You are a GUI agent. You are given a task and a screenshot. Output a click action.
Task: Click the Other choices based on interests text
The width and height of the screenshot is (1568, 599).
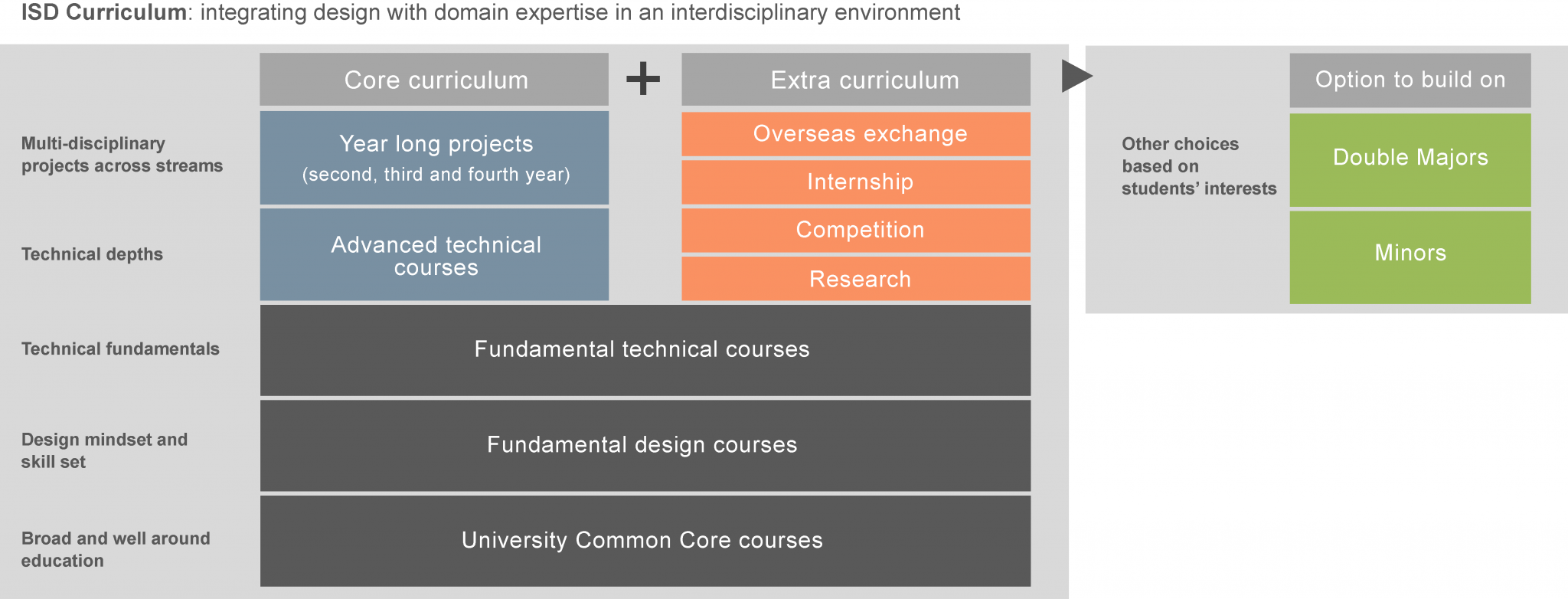[x=1199, y=166]
